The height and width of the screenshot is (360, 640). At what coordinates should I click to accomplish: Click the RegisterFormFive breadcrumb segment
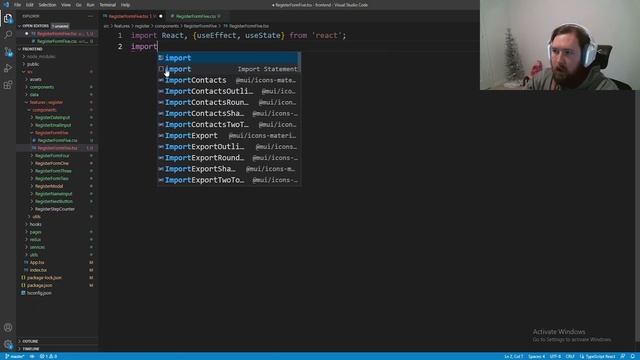click(x=200, y=26)
